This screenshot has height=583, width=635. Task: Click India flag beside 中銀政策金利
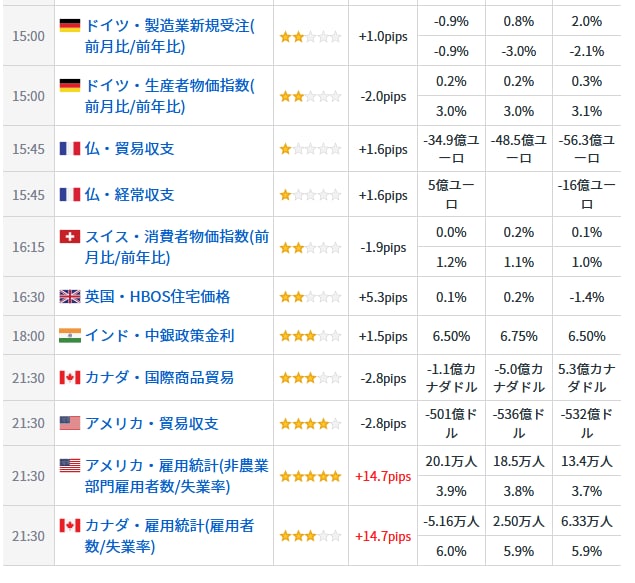[70, 336]
